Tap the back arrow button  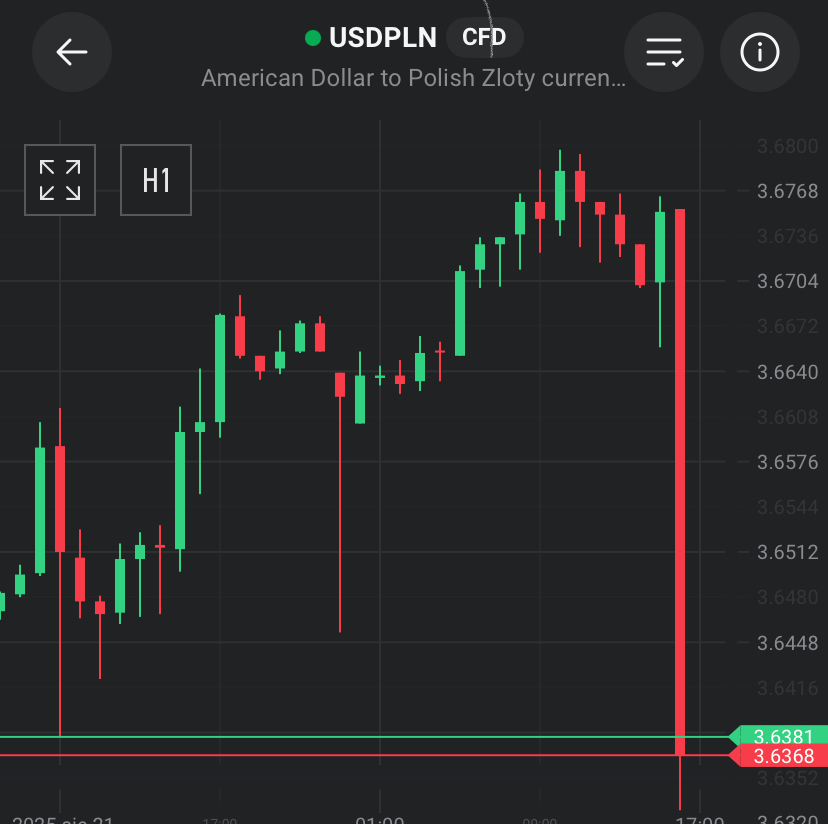(72, 52)
